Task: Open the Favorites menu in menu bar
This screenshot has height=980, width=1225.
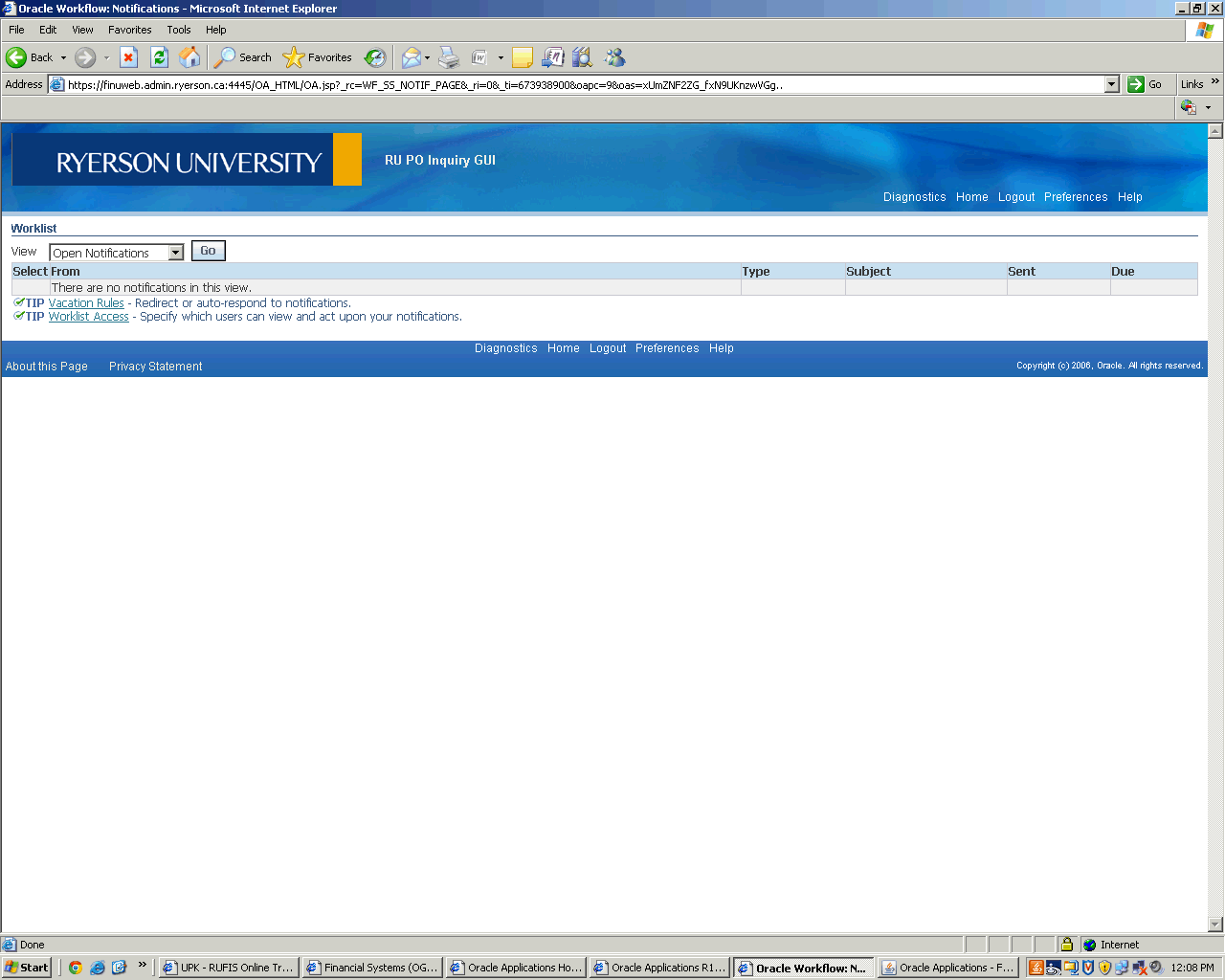Action: point(129,30)
